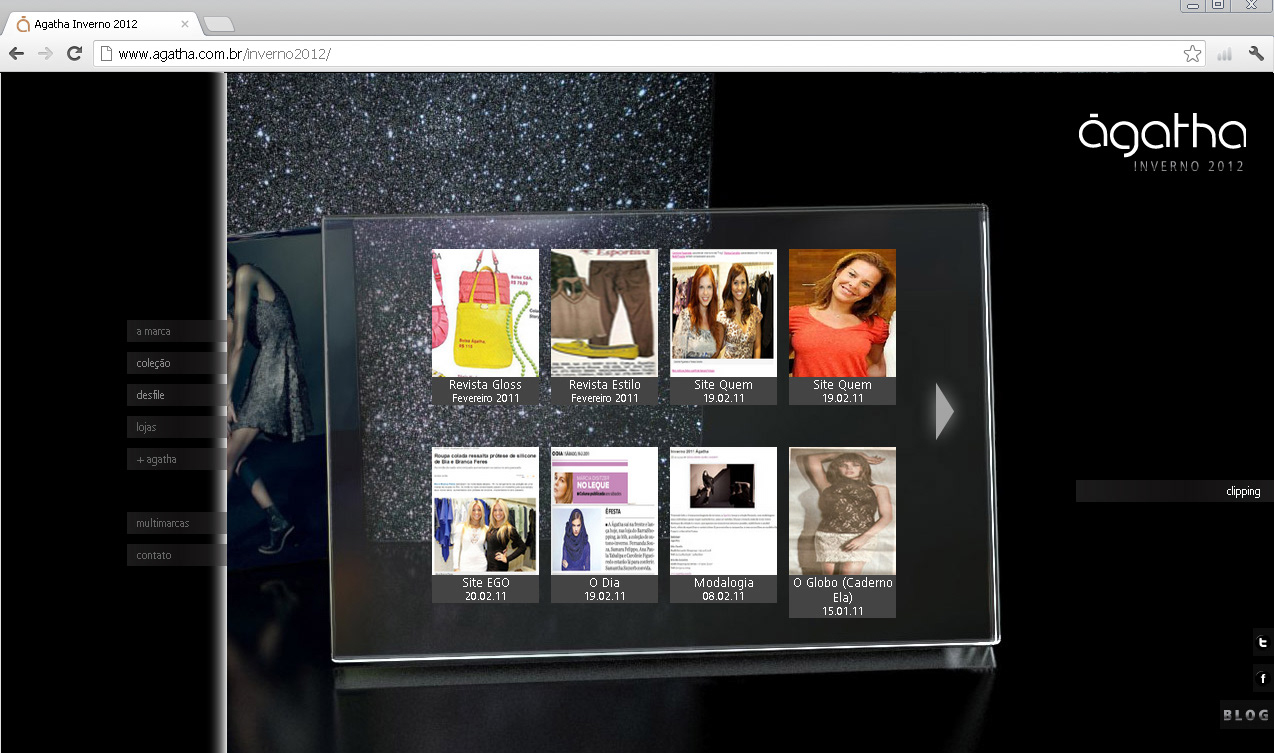Go to next clipping page arrow

click(x=944, y=411)
